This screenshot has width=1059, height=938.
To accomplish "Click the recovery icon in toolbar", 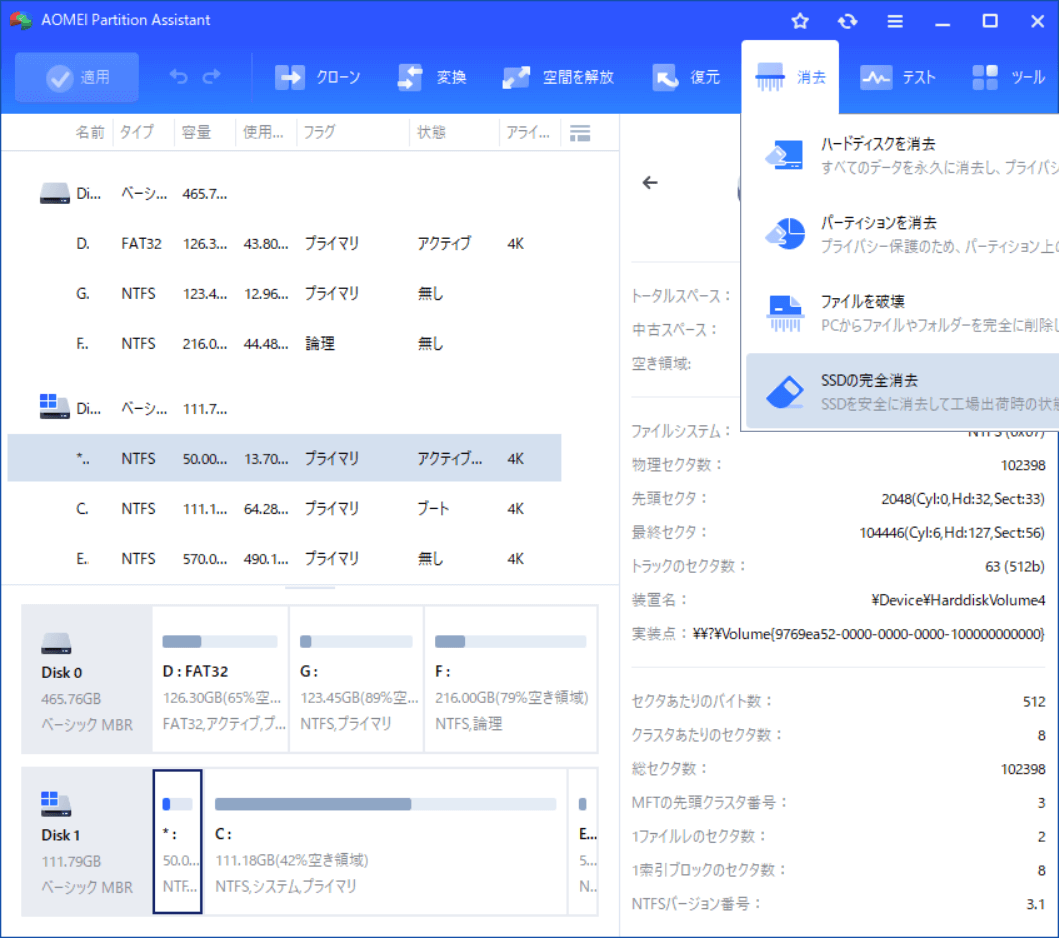I will (x=665, y=77).
